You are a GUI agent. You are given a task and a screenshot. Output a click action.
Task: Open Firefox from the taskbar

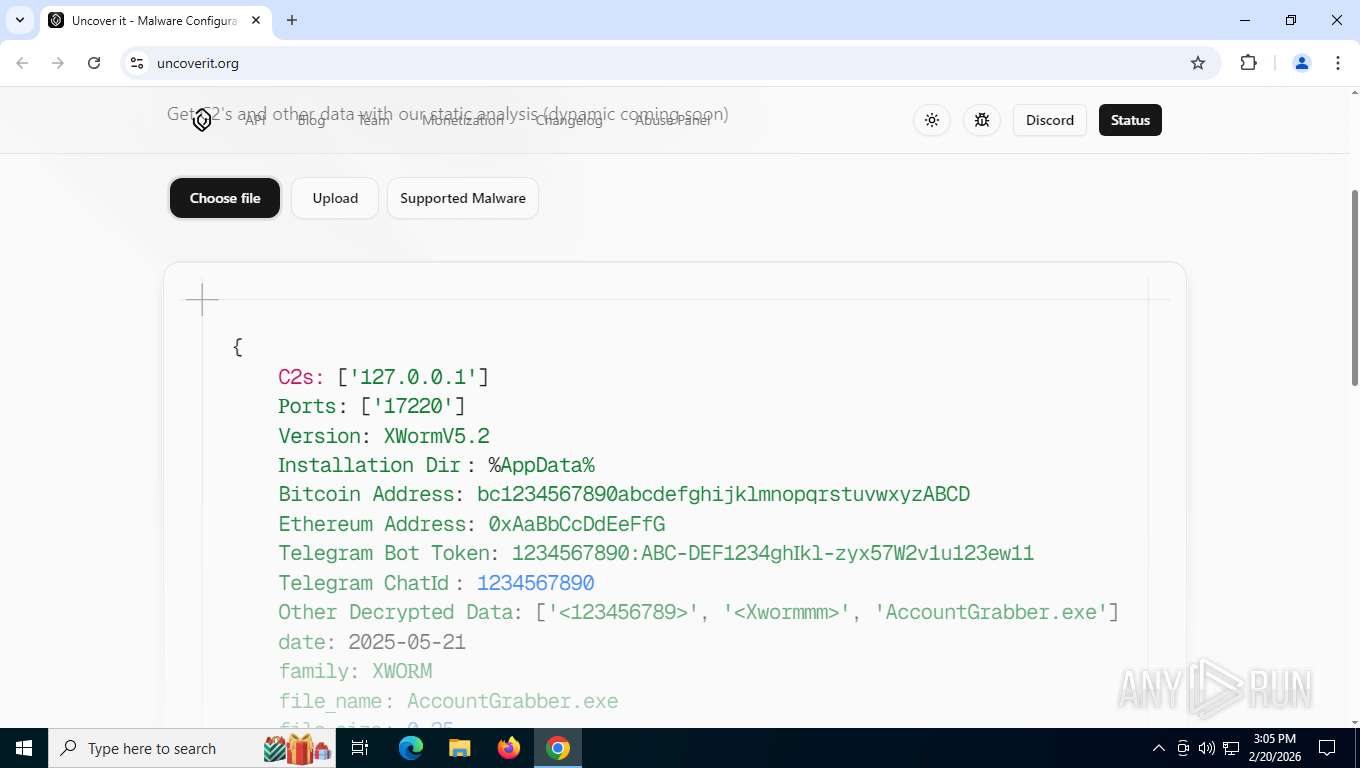tap(509, 748)
